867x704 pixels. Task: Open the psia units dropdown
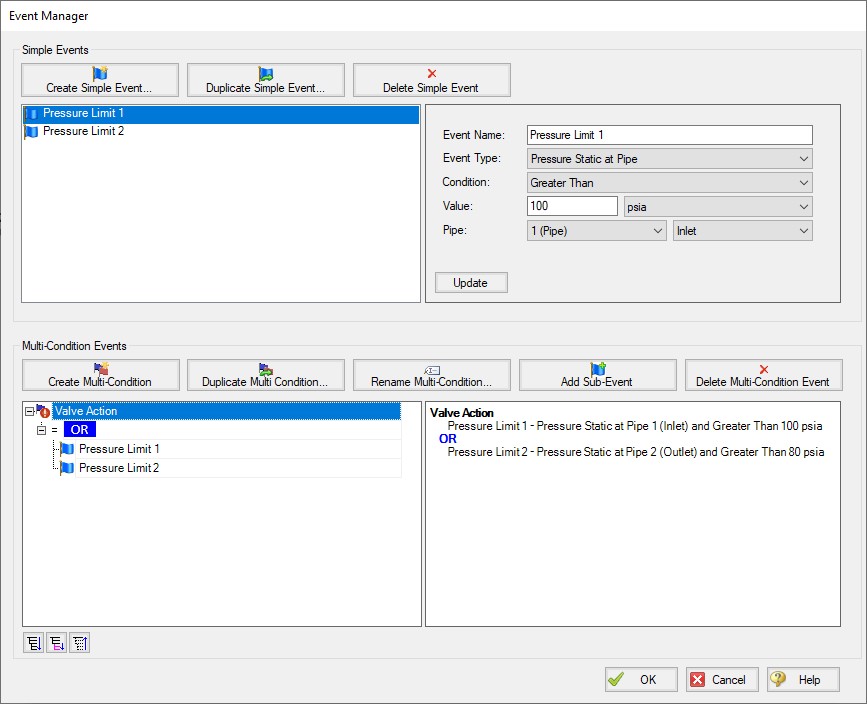pyautogui.click(x=718, y=207)
